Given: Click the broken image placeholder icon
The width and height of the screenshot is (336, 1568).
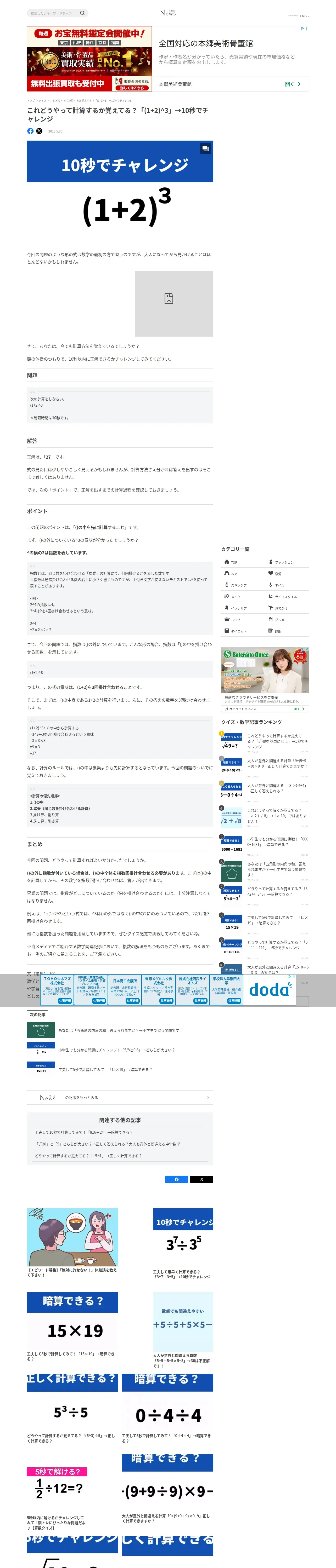Looking at the screenshot, I should [169, 298].
